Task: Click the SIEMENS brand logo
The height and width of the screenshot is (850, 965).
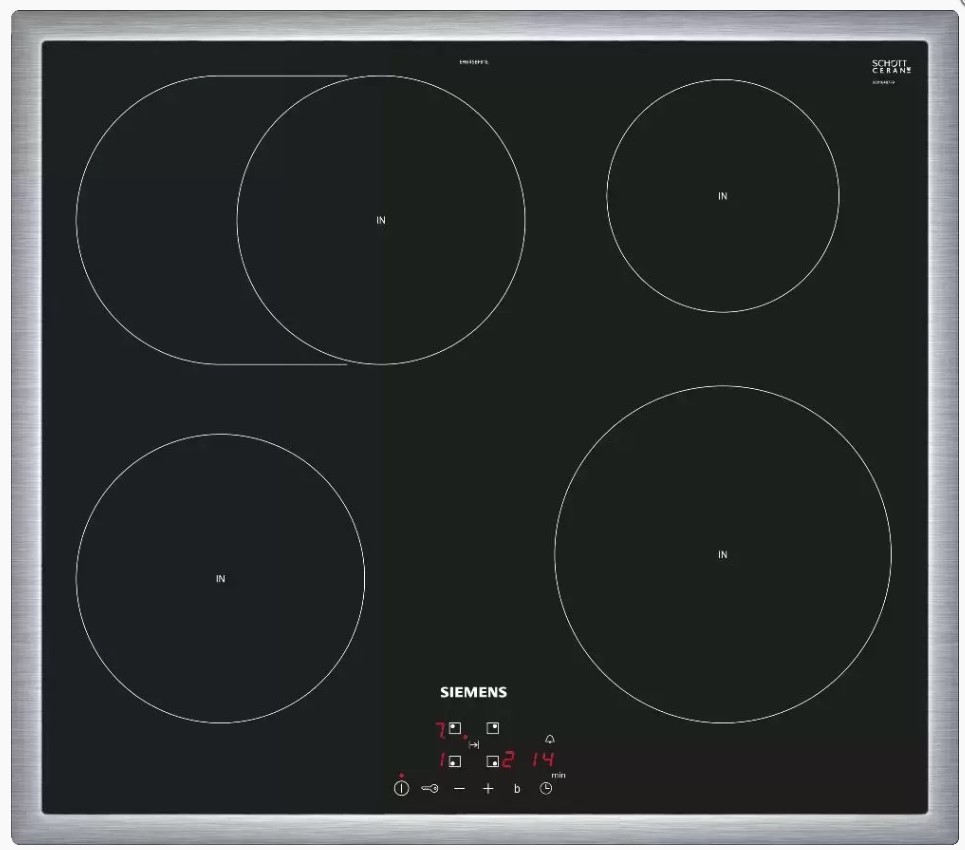Action: click(474, 692)
